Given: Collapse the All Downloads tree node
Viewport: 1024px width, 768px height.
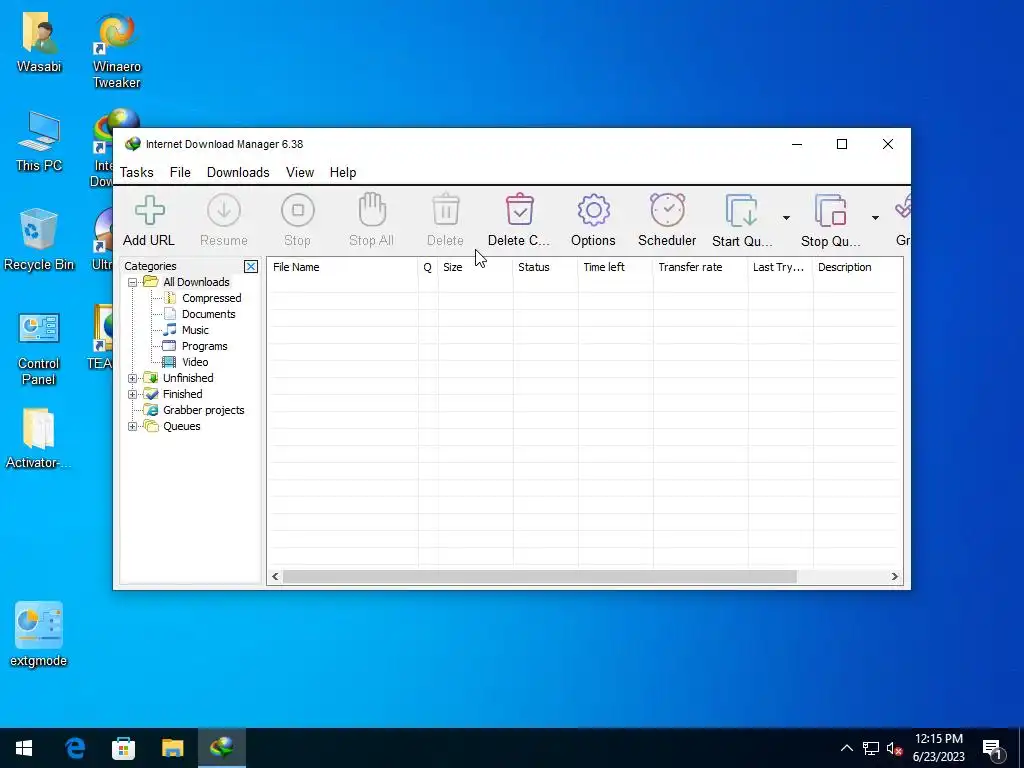Looking at the screenshot, I should point(133,283).
